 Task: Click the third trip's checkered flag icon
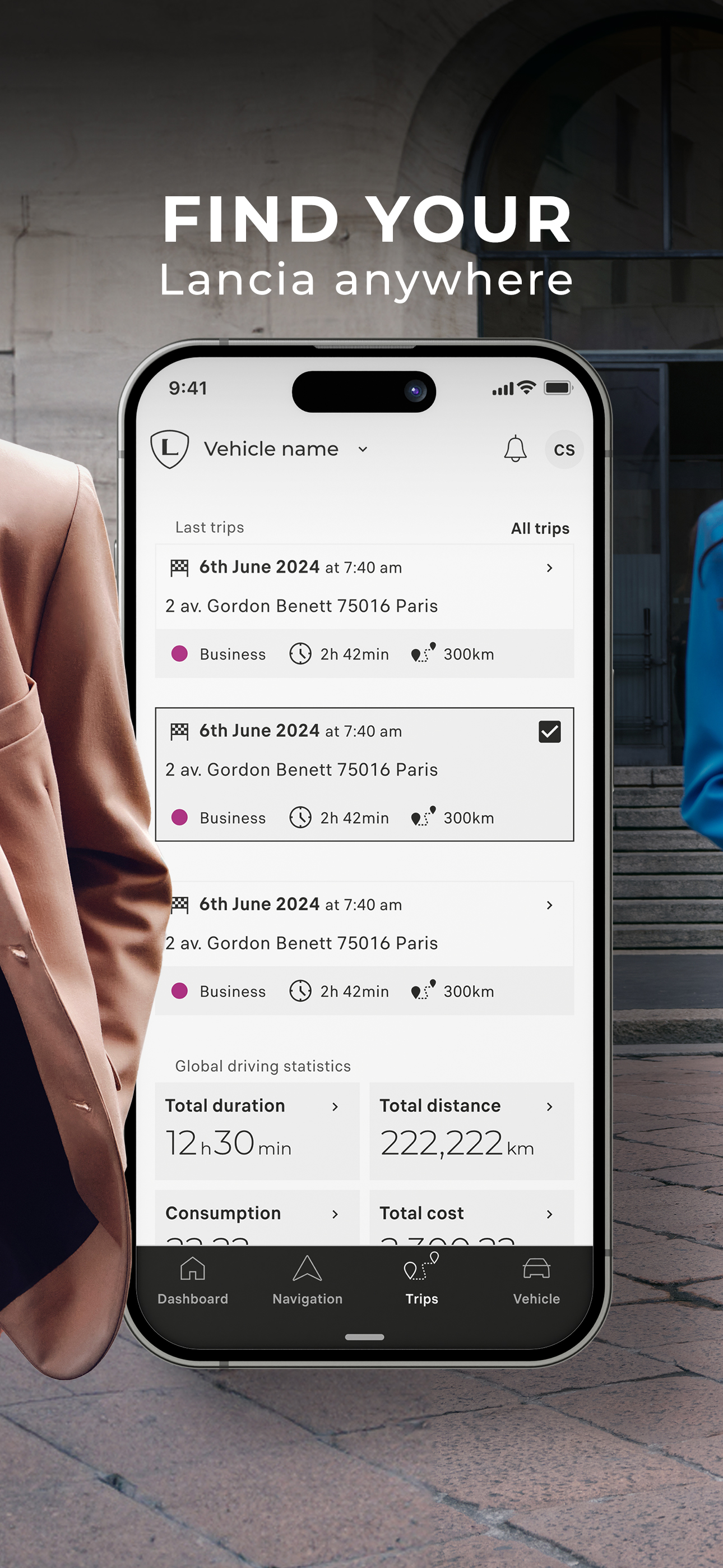[179, 905]
